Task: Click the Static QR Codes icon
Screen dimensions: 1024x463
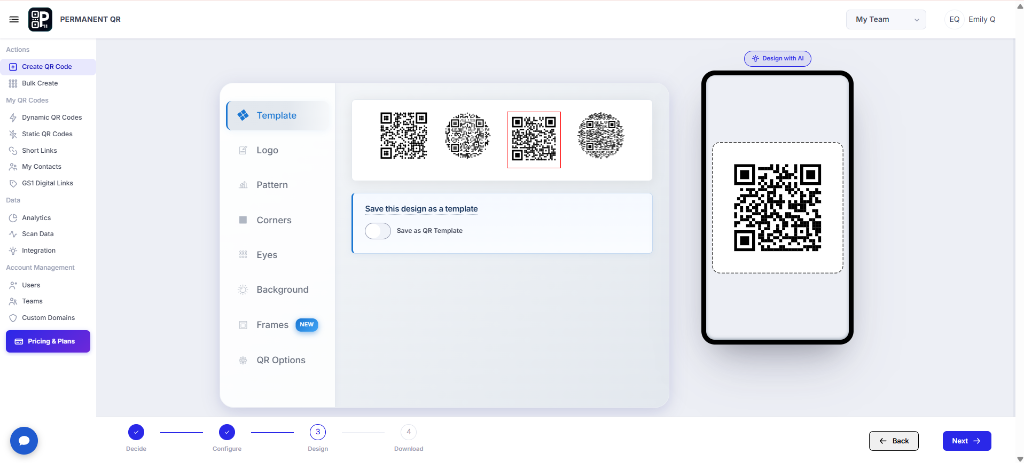Action: [x=13, y=134]
